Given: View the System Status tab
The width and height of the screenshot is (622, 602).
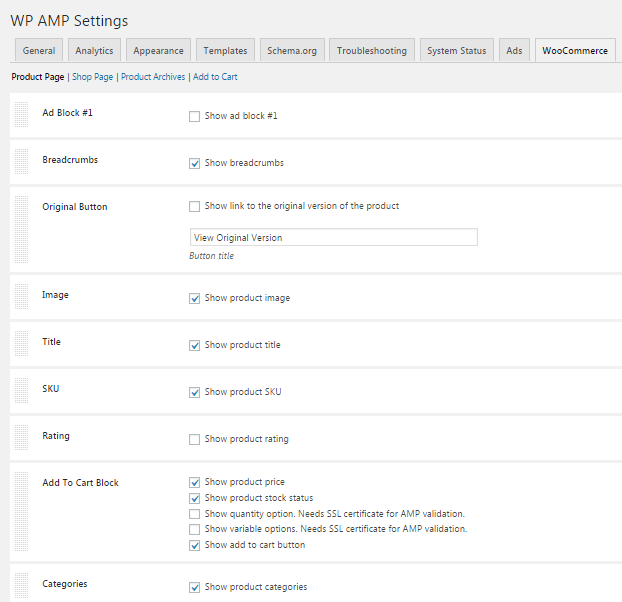Looking at the screenshot, I should (457, 50).
